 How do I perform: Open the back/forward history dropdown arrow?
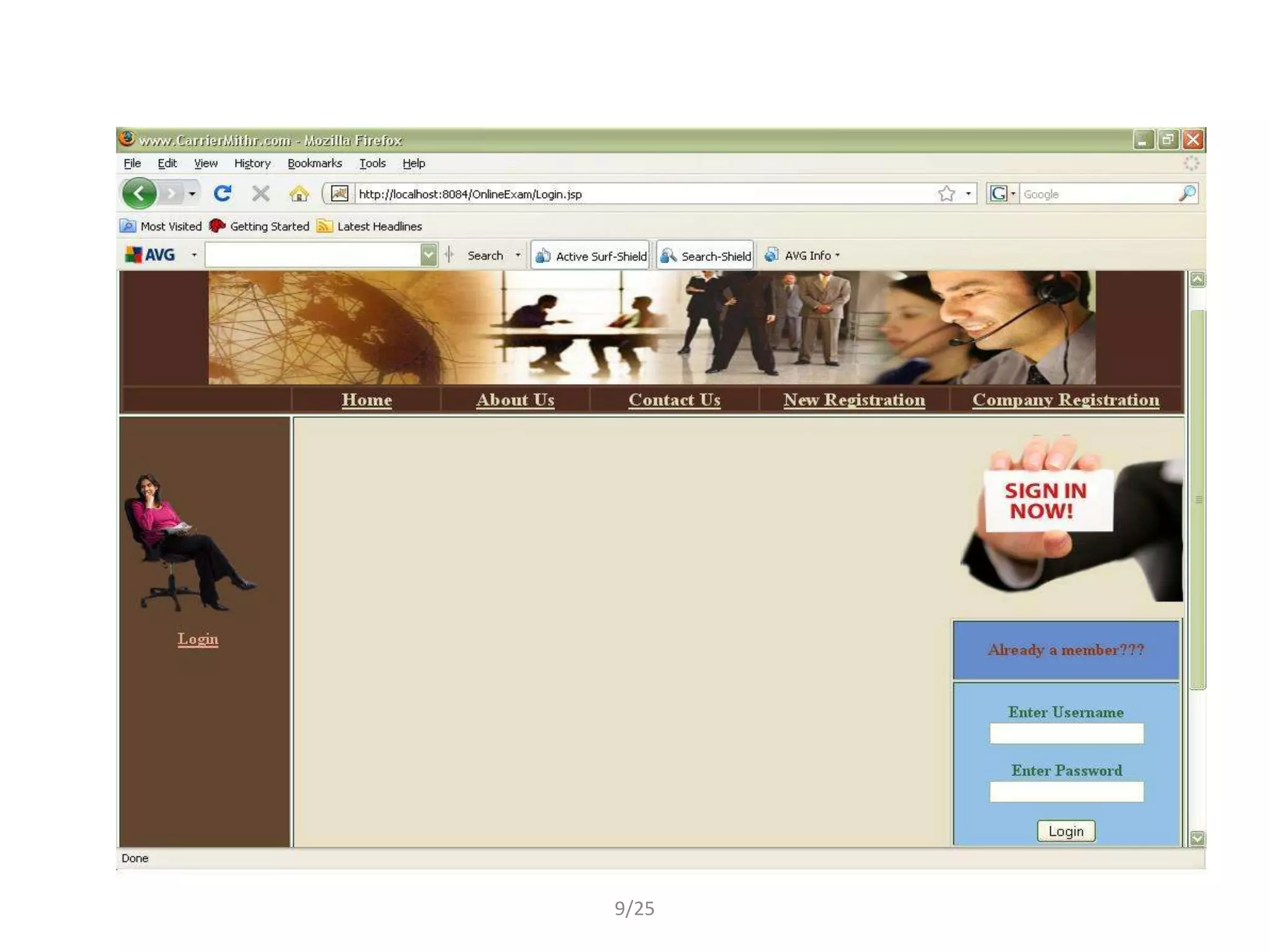click(192, 194)
